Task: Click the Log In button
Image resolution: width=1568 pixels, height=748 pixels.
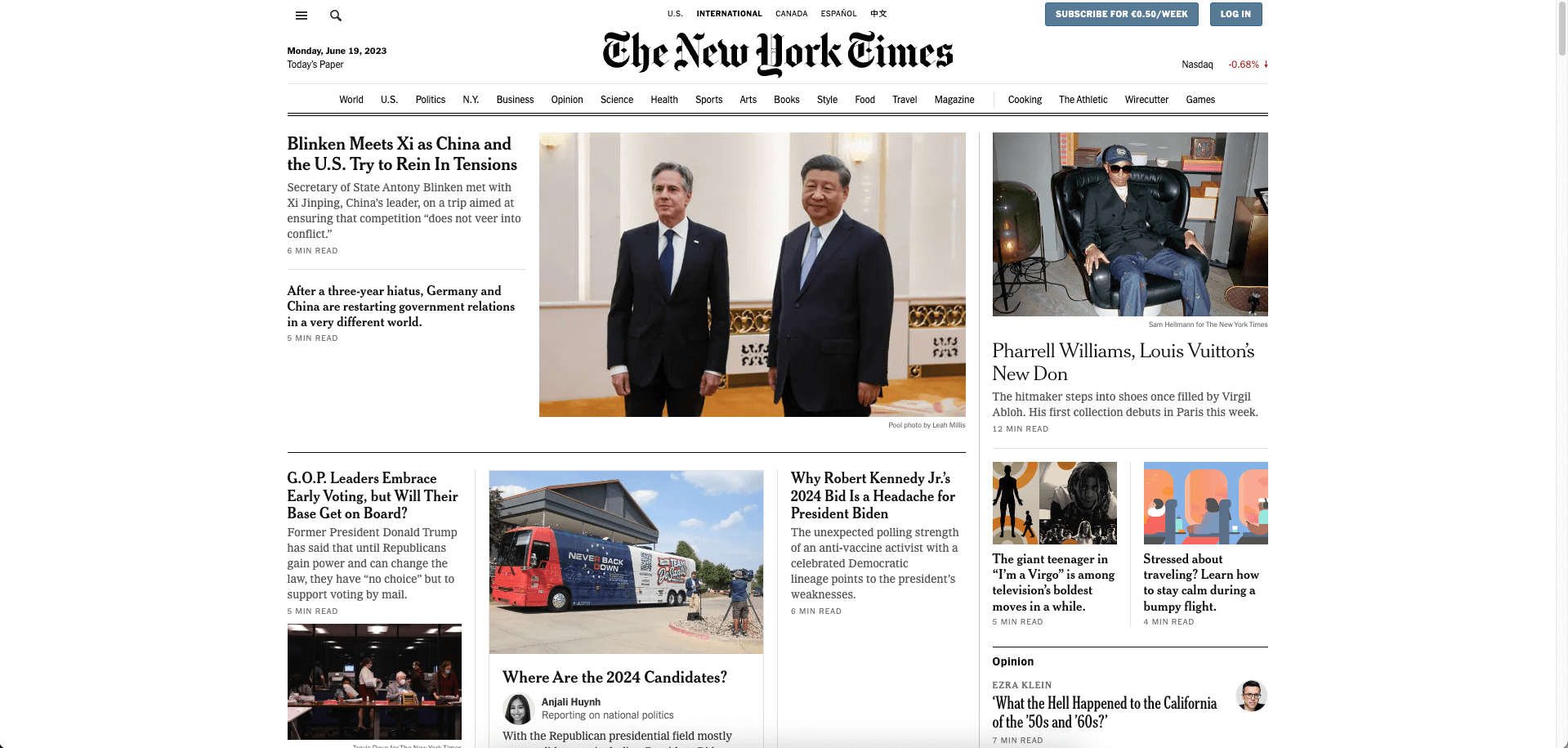Action: click(x=1235, y=14)
